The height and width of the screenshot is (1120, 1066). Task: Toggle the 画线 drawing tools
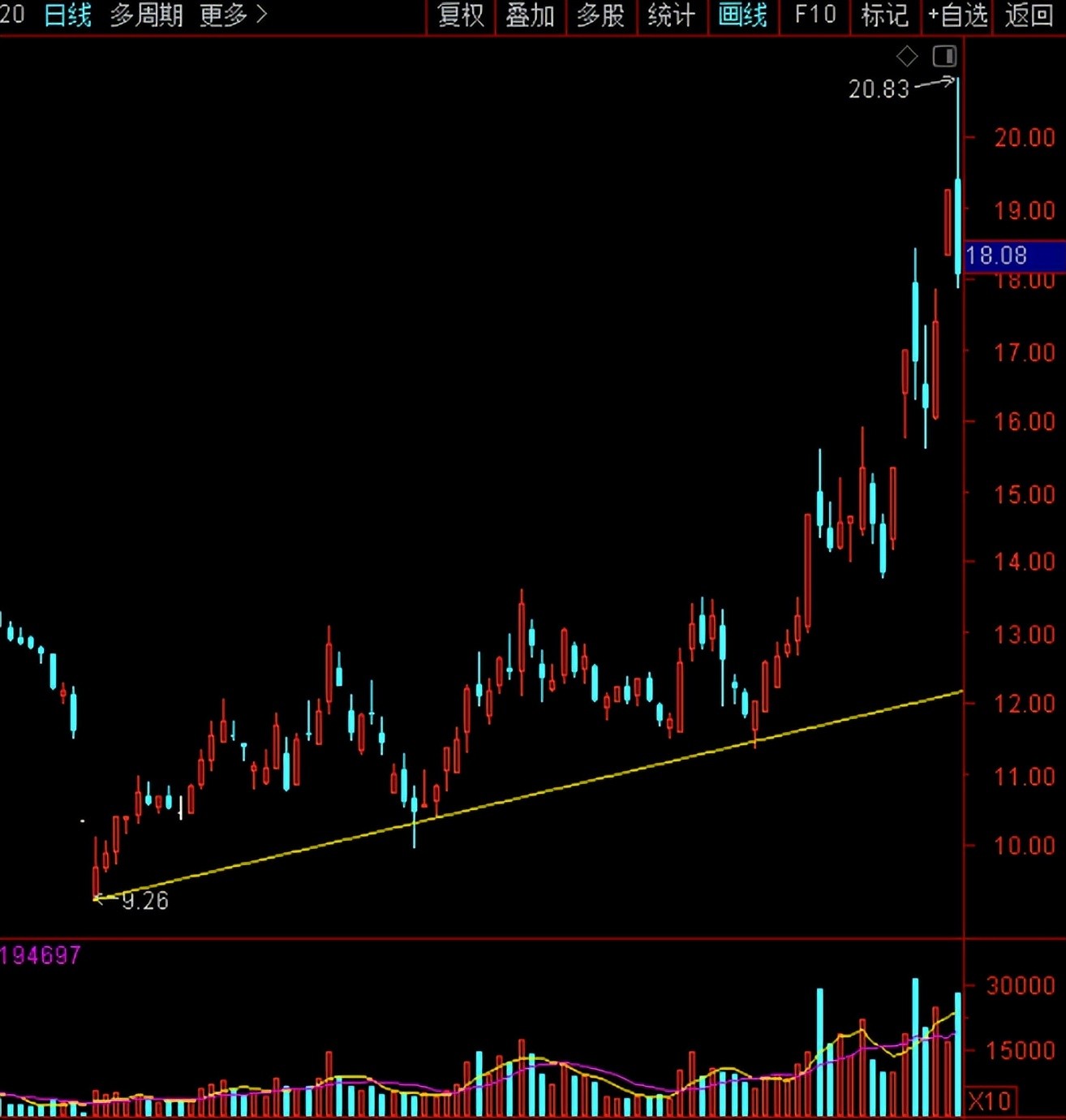[742, 15]
